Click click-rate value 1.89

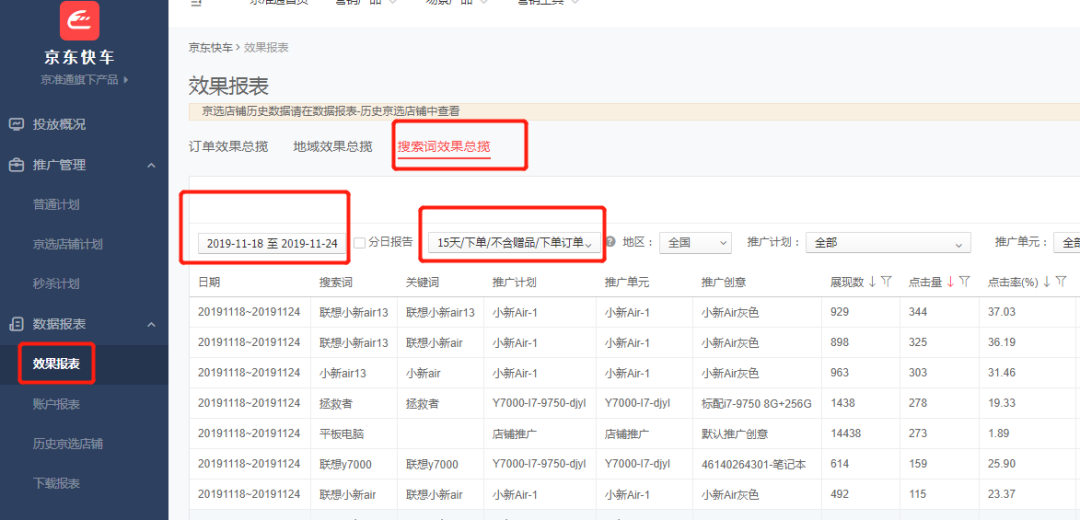(x=999, y=433)
